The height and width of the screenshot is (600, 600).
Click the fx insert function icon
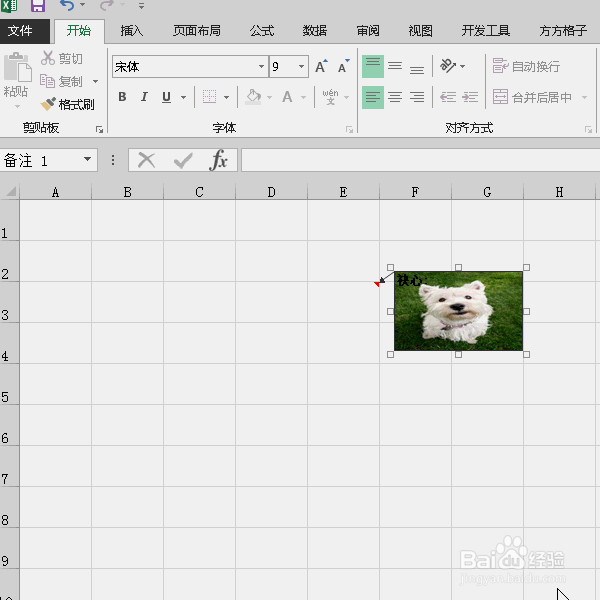pyautogui.click(x=218, y=160)
